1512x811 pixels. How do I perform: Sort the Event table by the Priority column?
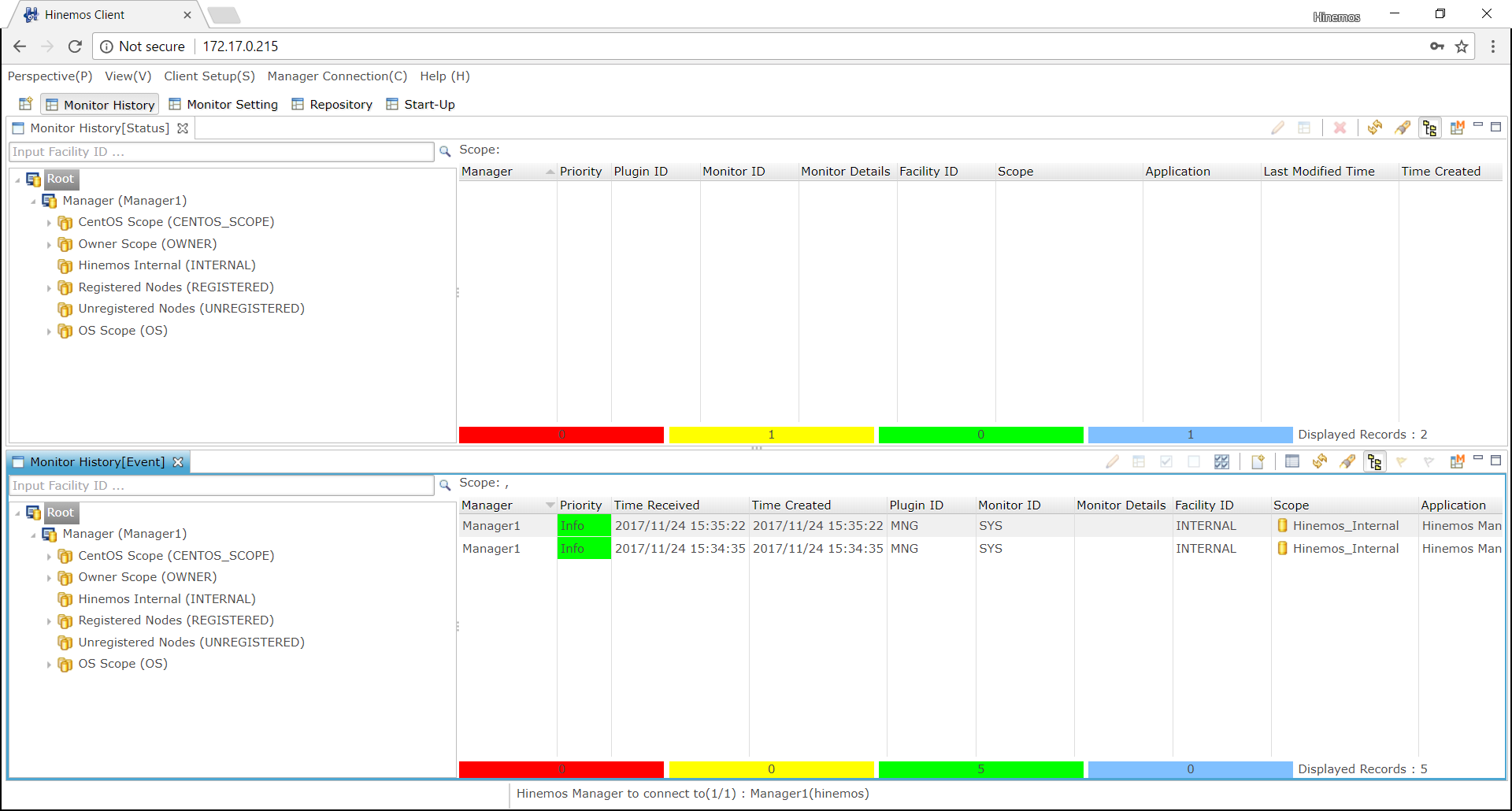[584, 505]
